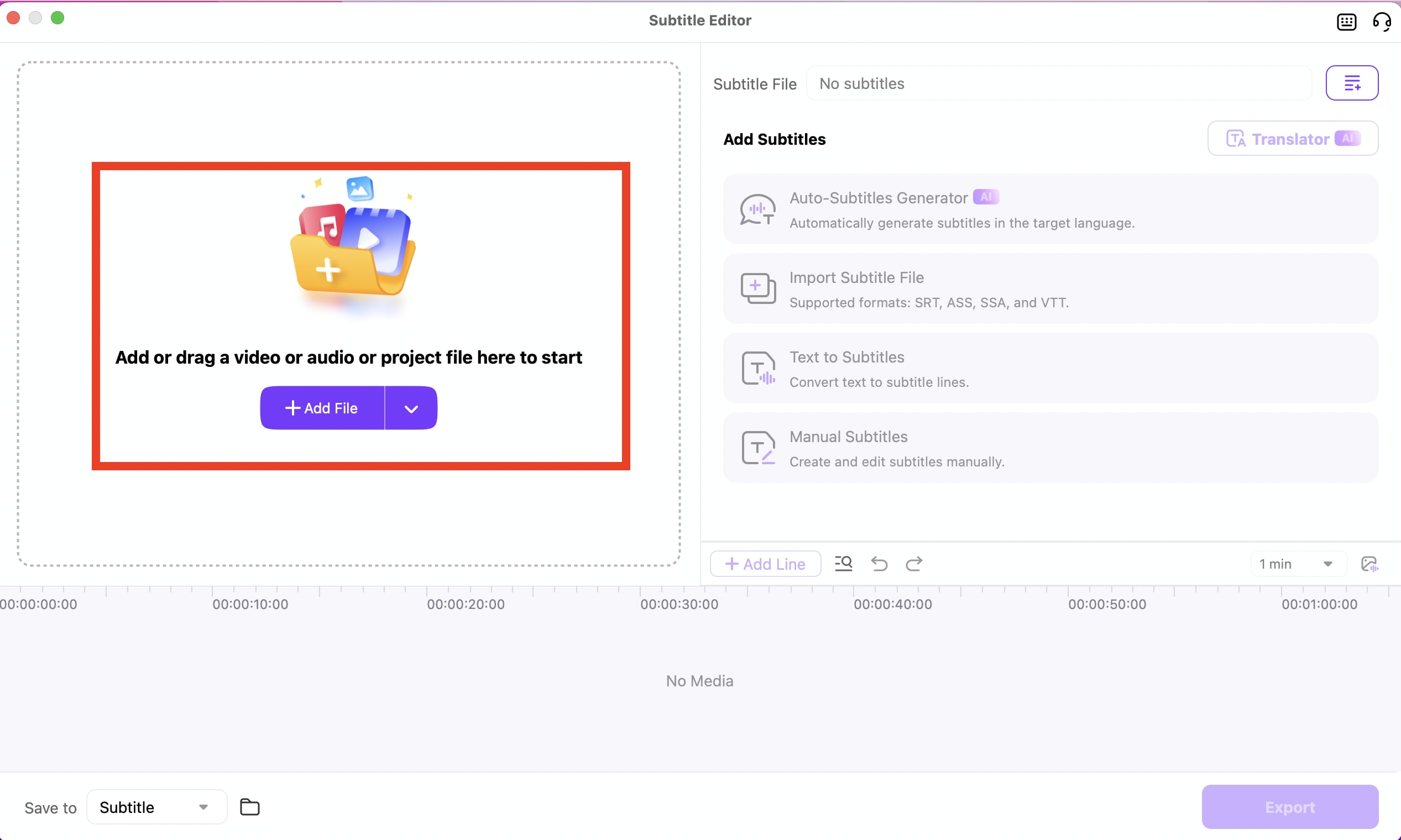The image size is (1401, 840).
Task: Open the Save to Subtitle dropdown
Action: (156, 806)
